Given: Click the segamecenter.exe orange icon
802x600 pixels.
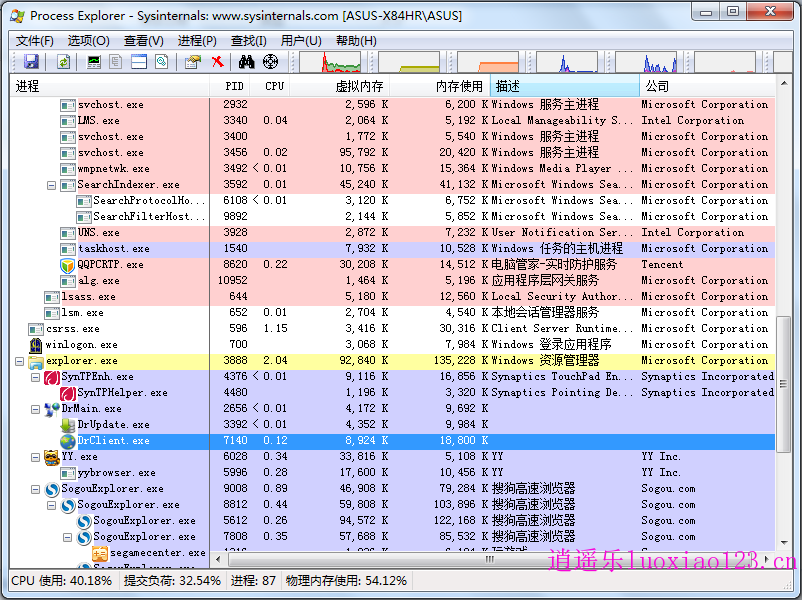Looking at the screenshot, I should pos(100,553).
